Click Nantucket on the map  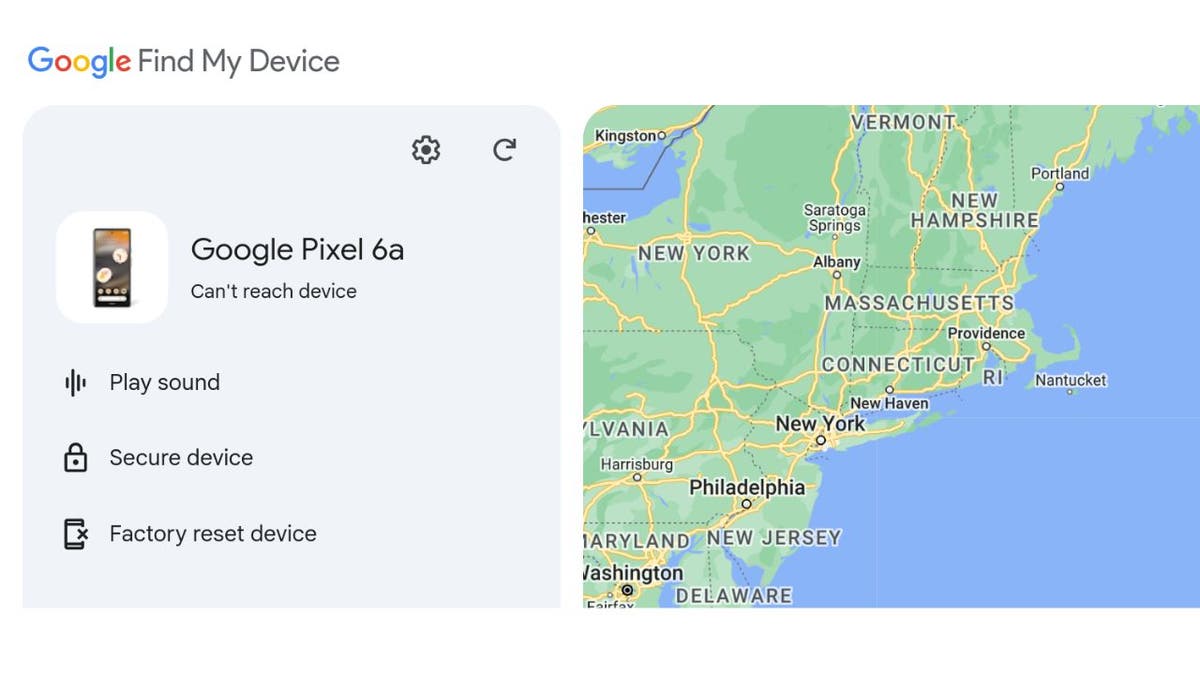pyautogui.click(x=1070, y=380)
